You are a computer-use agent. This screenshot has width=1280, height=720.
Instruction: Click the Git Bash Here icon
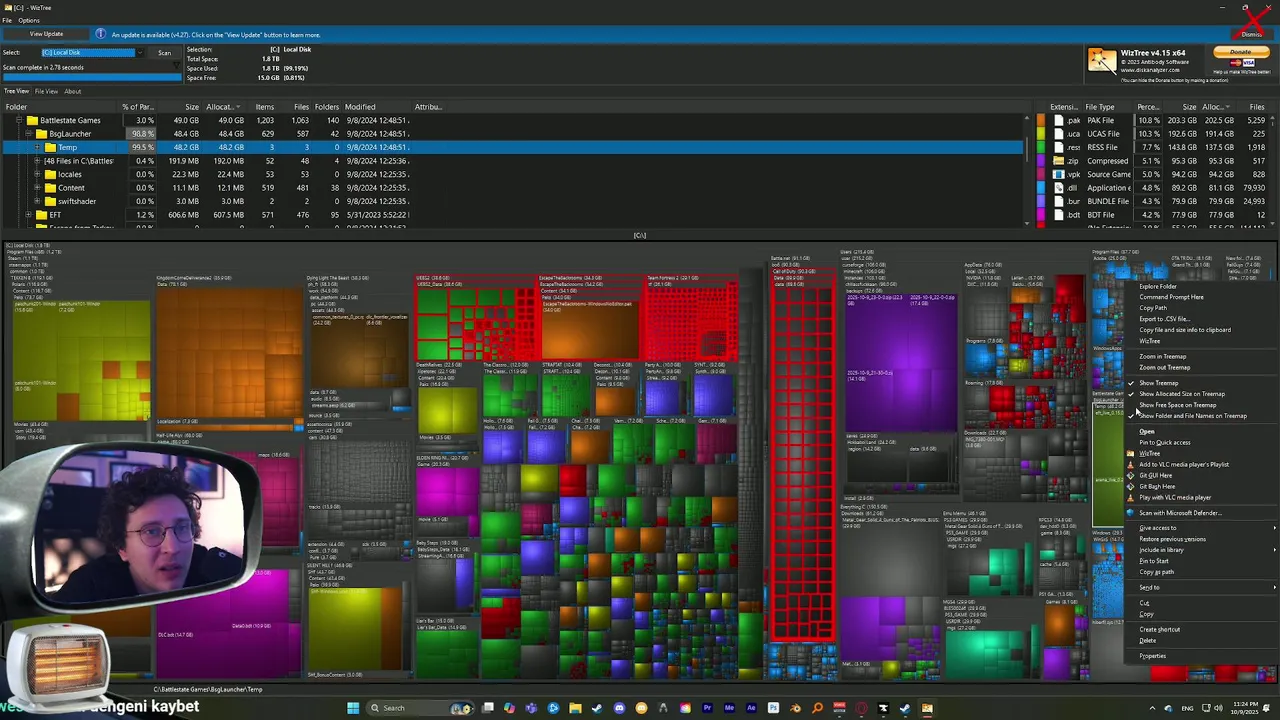pos(1130,486)
